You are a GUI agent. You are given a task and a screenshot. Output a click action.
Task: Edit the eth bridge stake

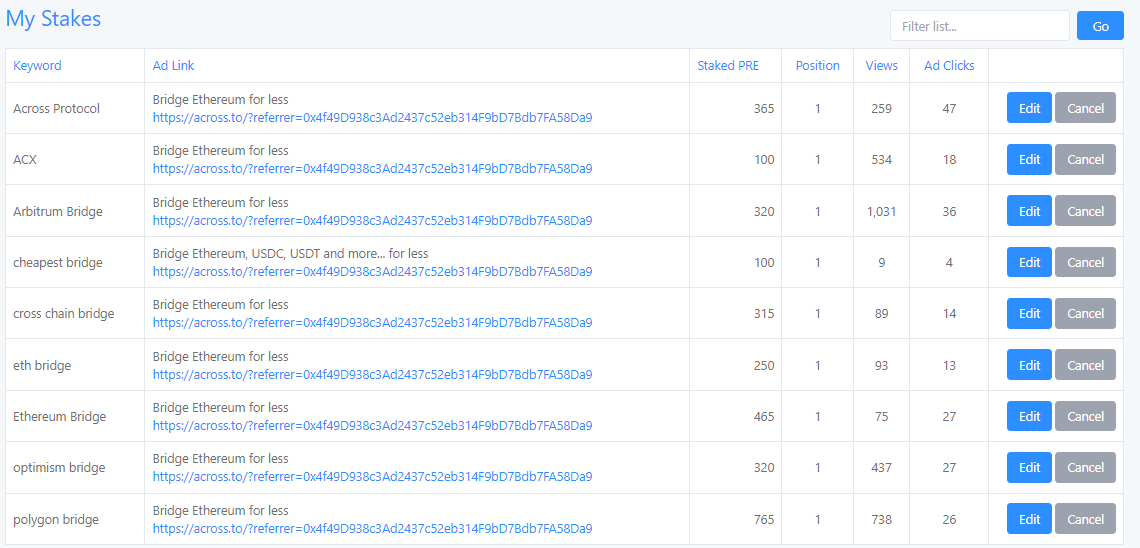1029,365
